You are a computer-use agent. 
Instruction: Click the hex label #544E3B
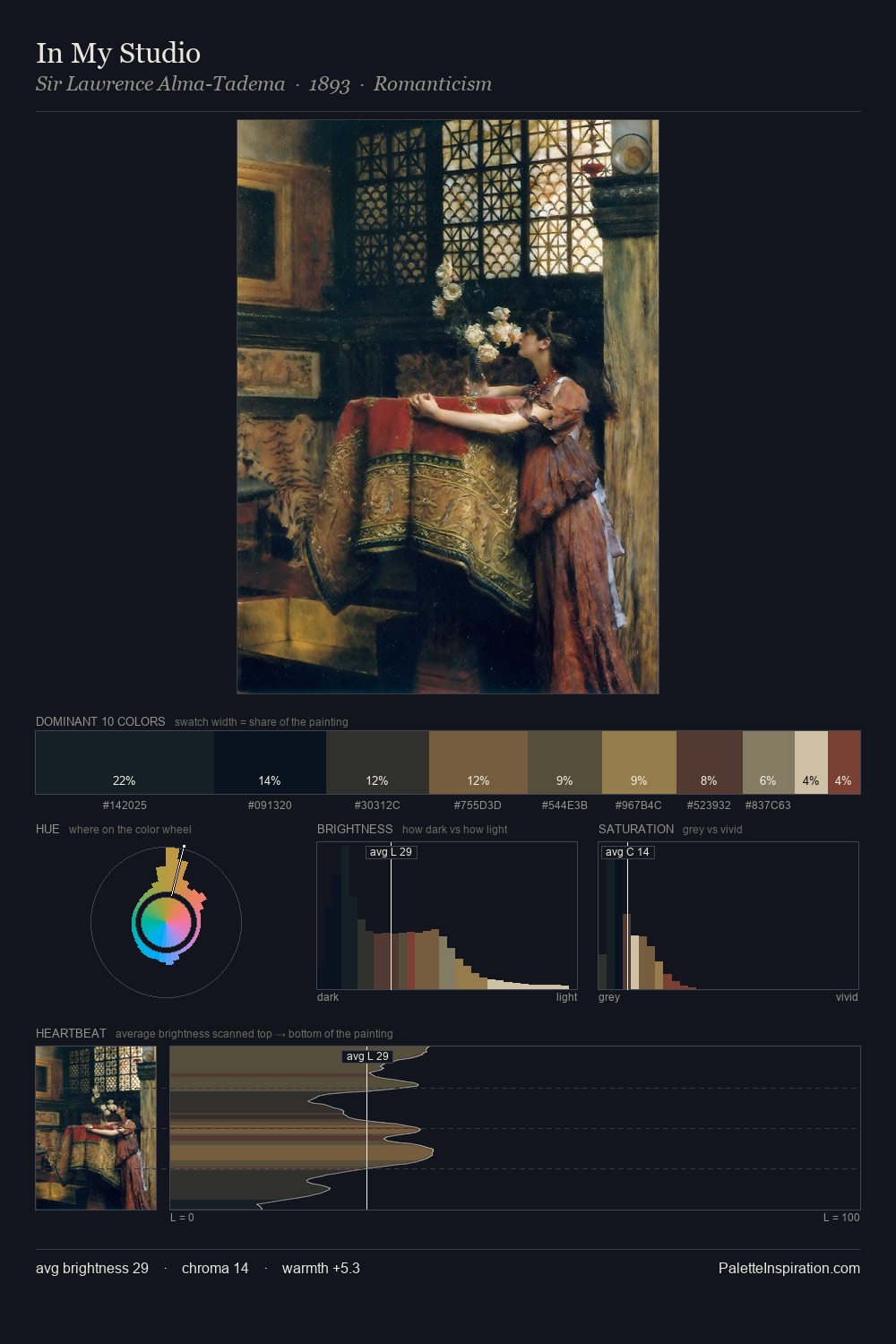[564, 806]
